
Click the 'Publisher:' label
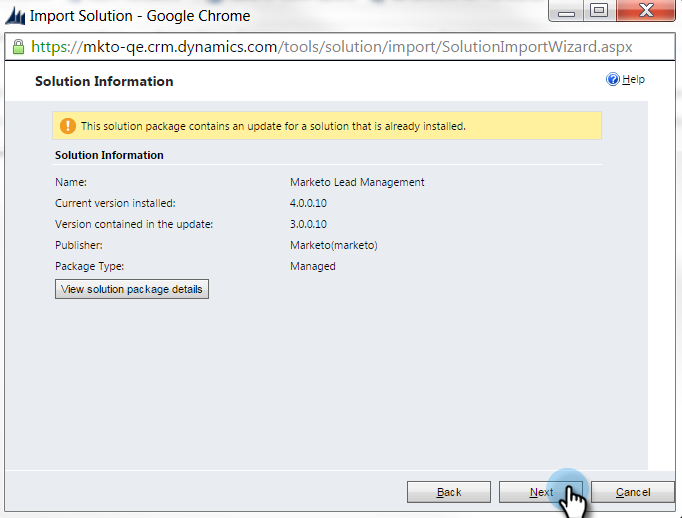click(79, 245)
